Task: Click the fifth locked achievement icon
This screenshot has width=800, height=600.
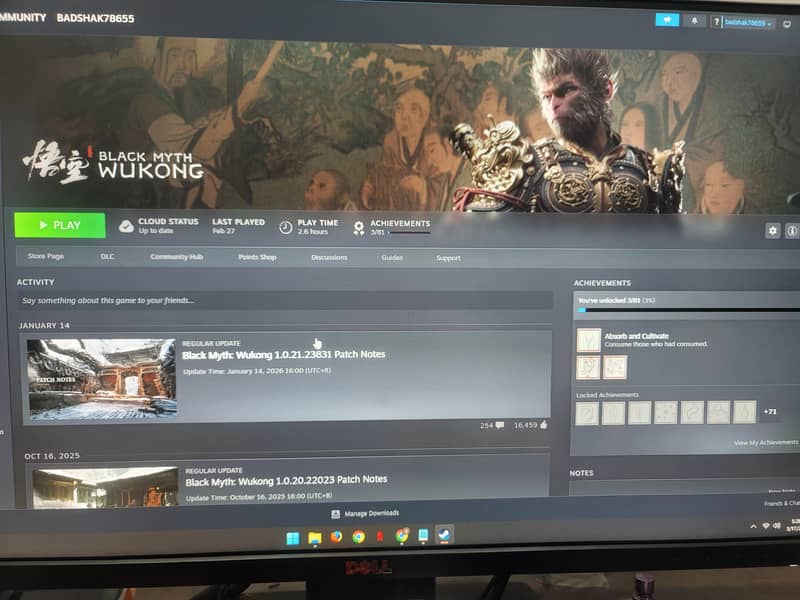Action: click(x=692, y=412)
